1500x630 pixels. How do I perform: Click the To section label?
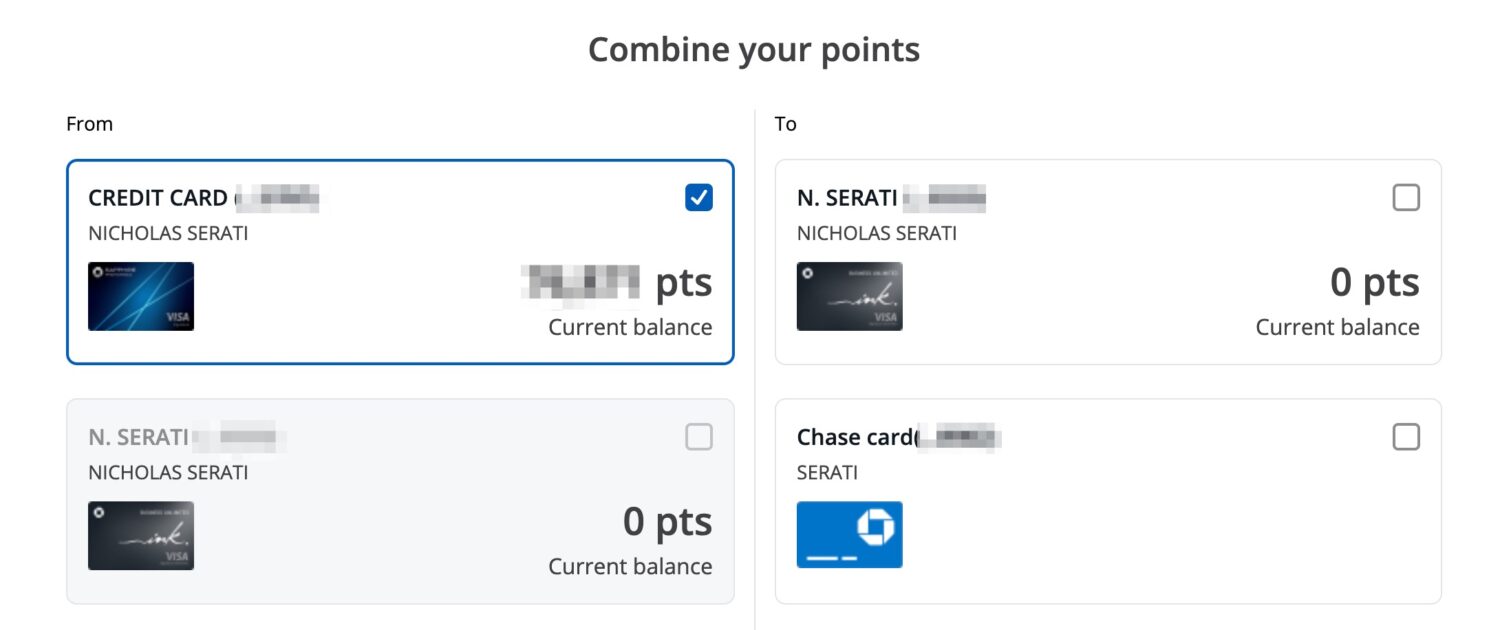coord(784,123)
